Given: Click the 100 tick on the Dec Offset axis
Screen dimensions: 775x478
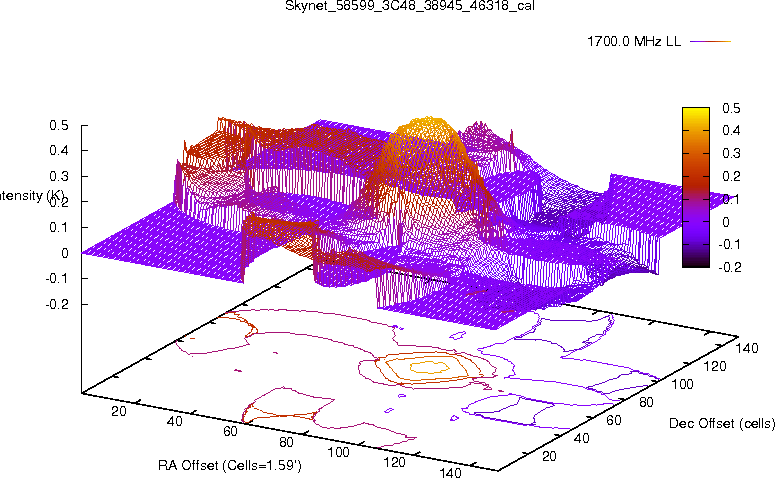Looking at the screenshot, I should pyautogui.click(x=682, y=385).
